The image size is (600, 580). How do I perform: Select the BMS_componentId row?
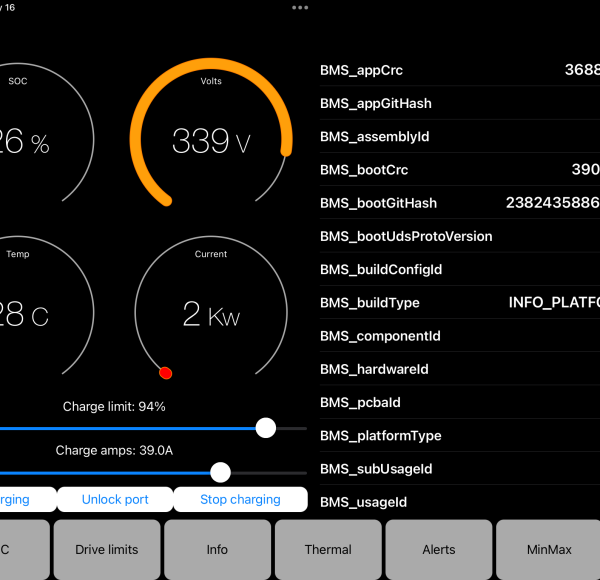click(460, 336)
